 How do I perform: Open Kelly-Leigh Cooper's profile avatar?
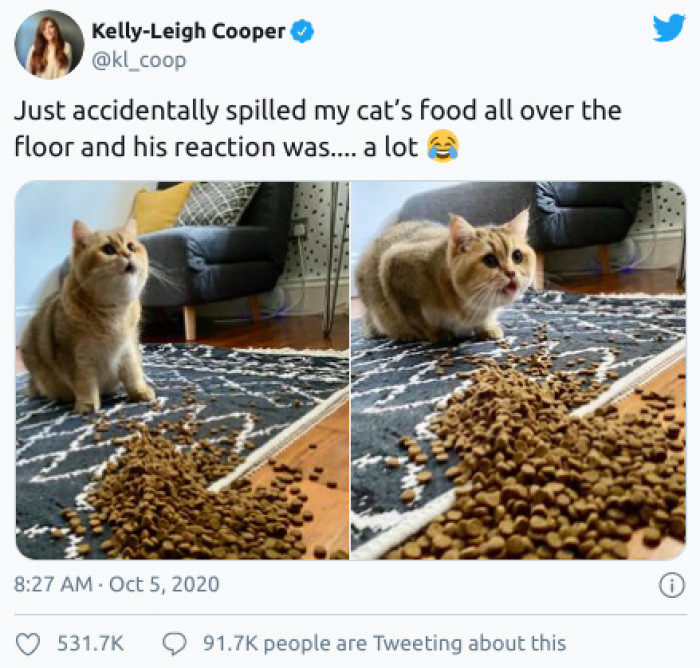point(49,45)
